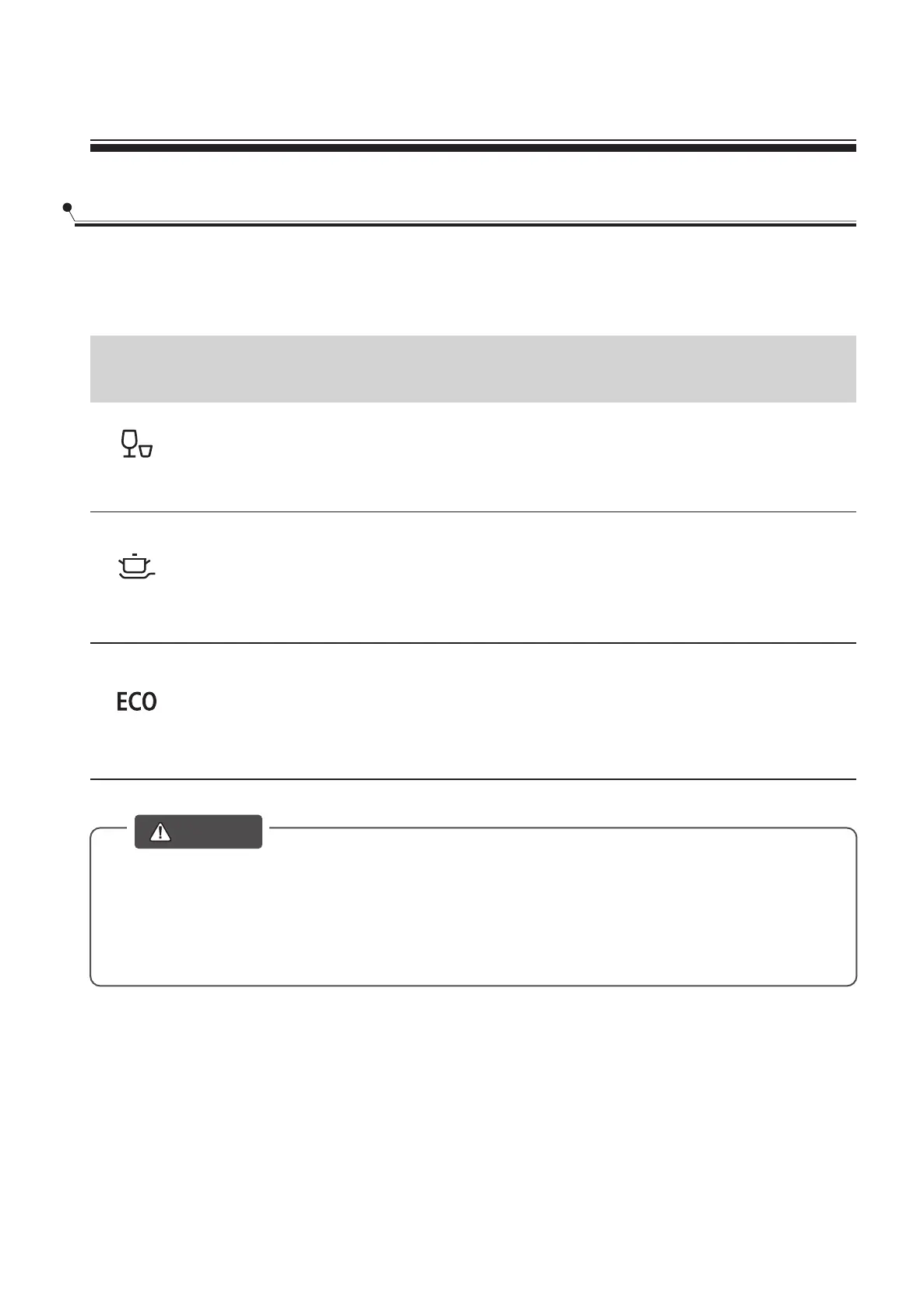Click the gray table header bar
The width and height of the screenshot is (924, 1311).
(x=473, y=368)
